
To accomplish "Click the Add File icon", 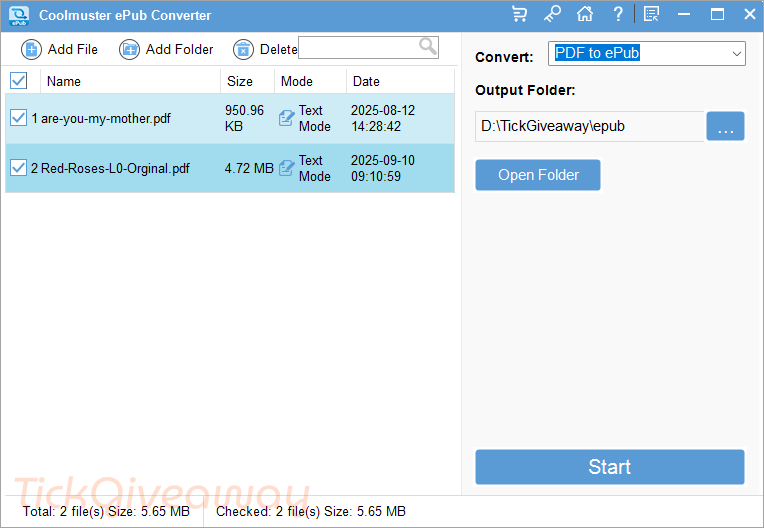I will tap(31, 50).
